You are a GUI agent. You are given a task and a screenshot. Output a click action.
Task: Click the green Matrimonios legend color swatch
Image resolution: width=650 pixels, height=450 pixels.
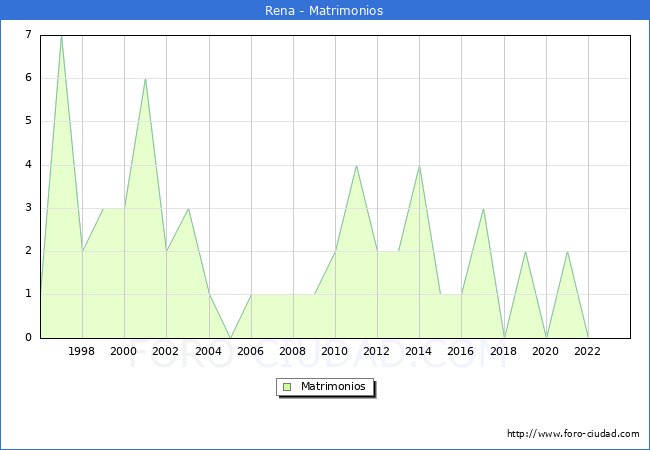click(287, 386)
